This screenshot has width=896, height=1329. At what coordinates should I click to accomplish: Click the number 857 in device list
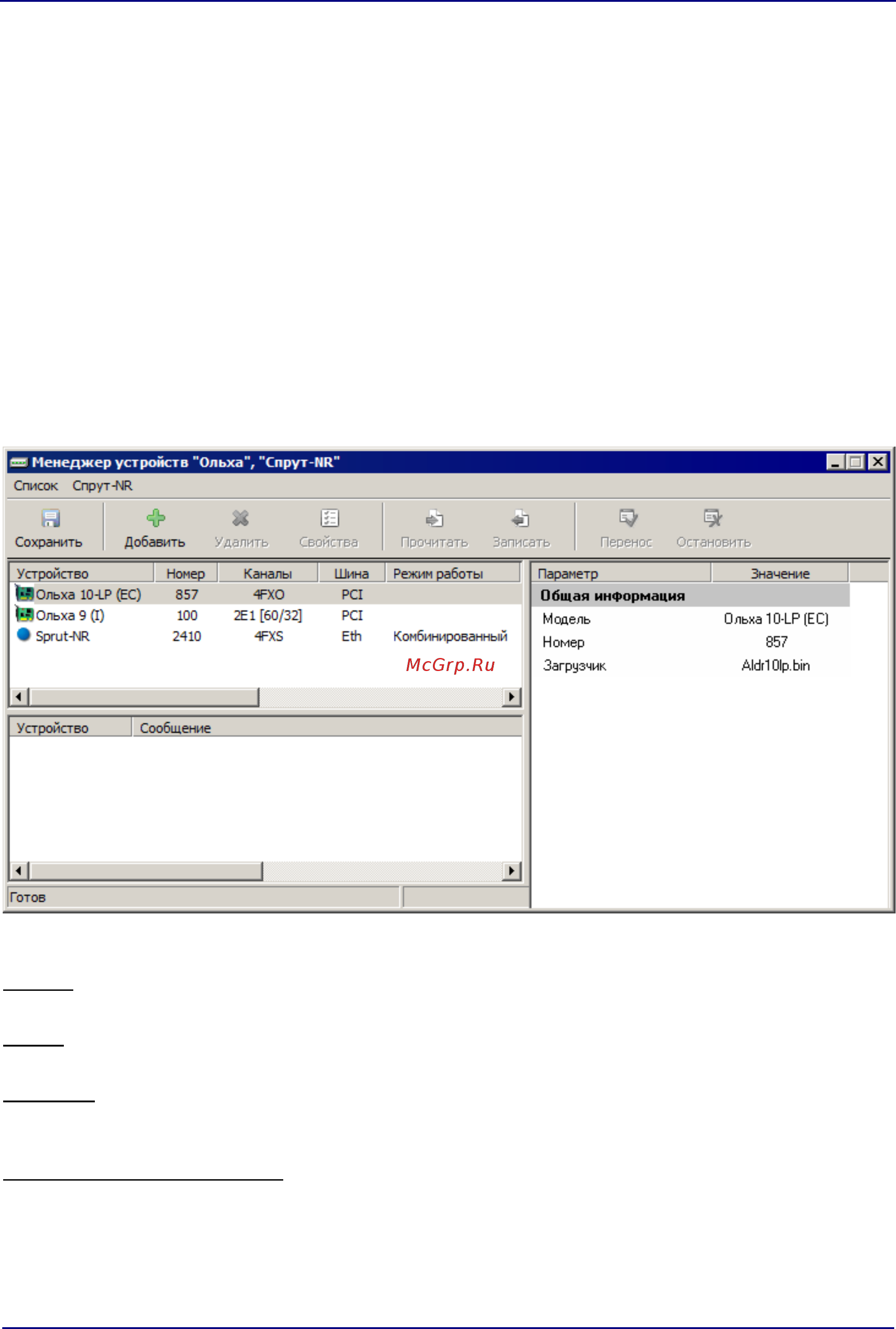(187, 595)
